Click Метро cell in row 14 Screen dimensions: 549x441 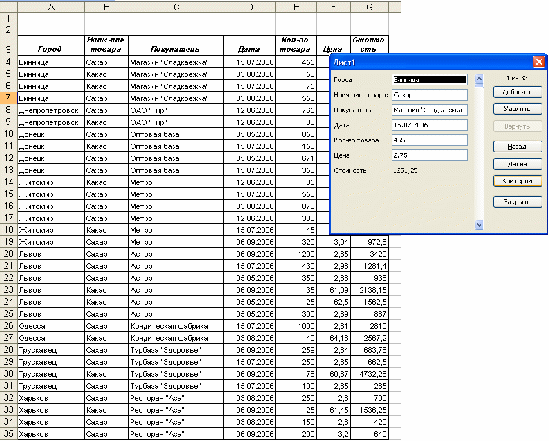[x=176, y=182]
